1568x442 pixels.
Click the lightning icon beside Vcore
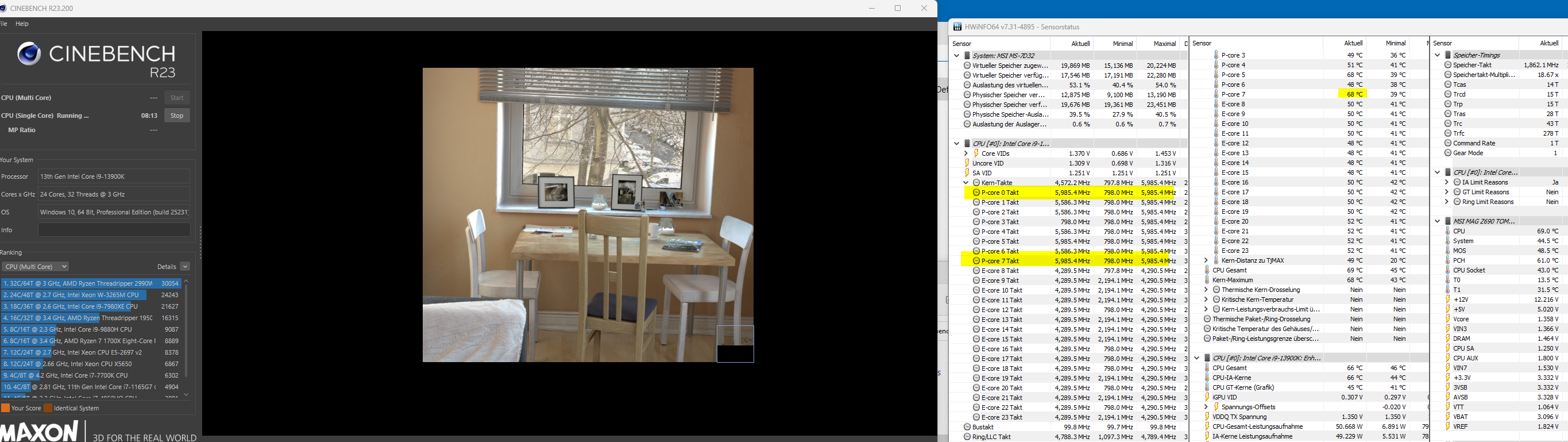[1448, 319]
